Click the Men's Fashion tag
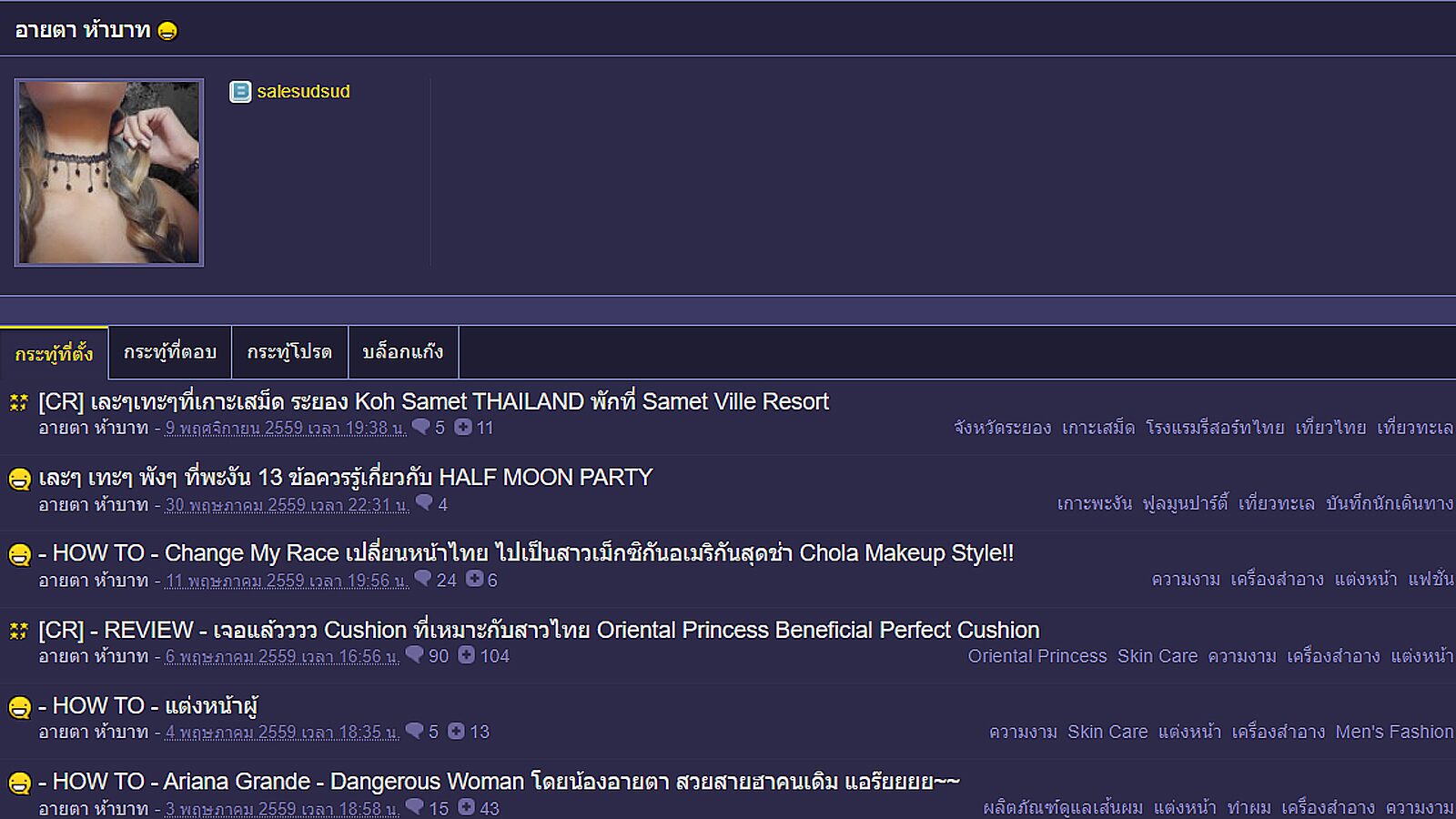 tap(1393, 732)
